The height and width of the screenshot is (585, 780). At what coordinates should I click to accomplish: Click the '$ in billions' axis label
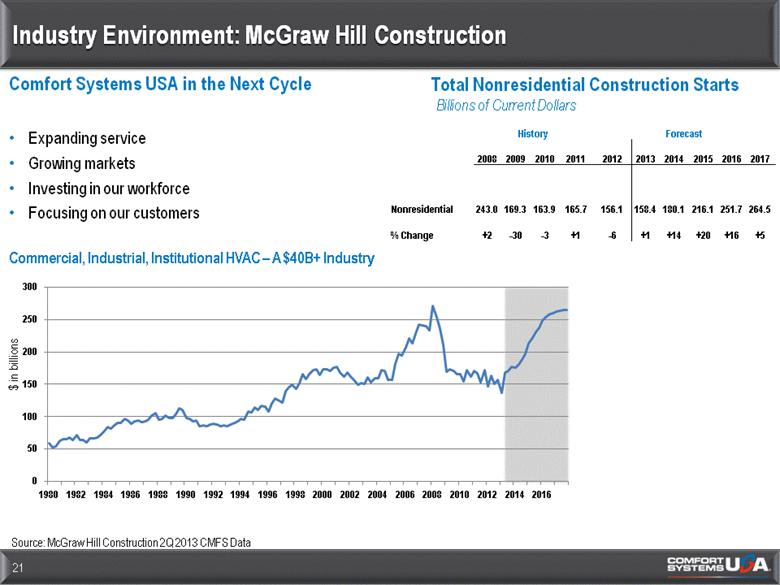[x=14, y=364]
